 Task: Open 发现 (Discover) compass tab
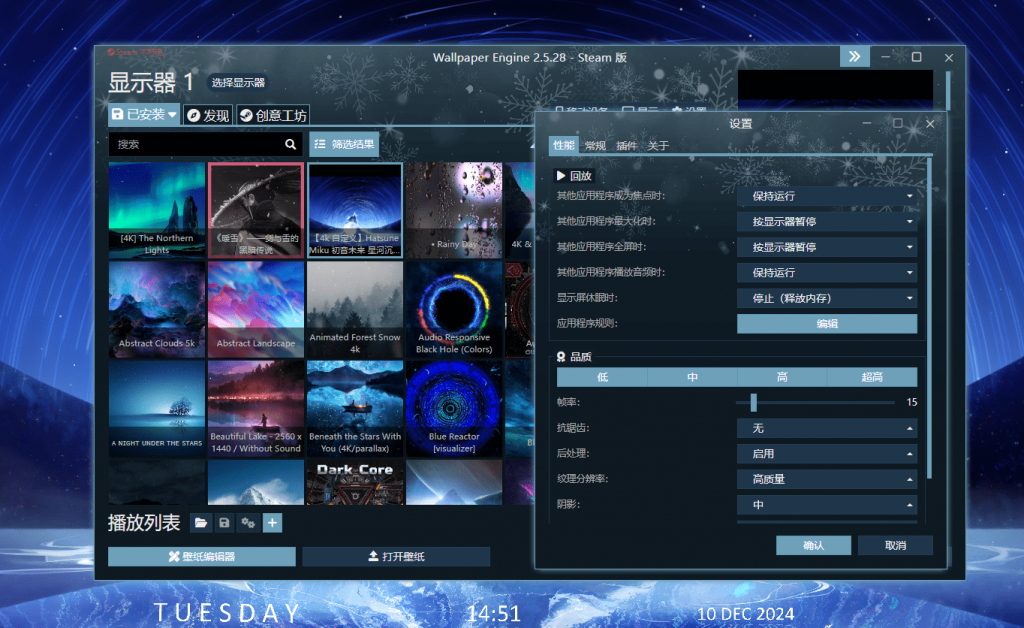click(208, 115)
